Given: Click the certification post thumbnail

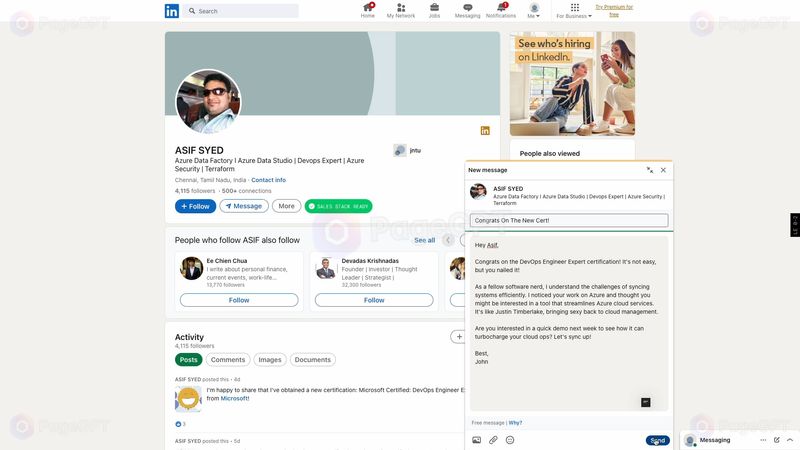Looking at the screenshot, I should (x=188, y=399).
